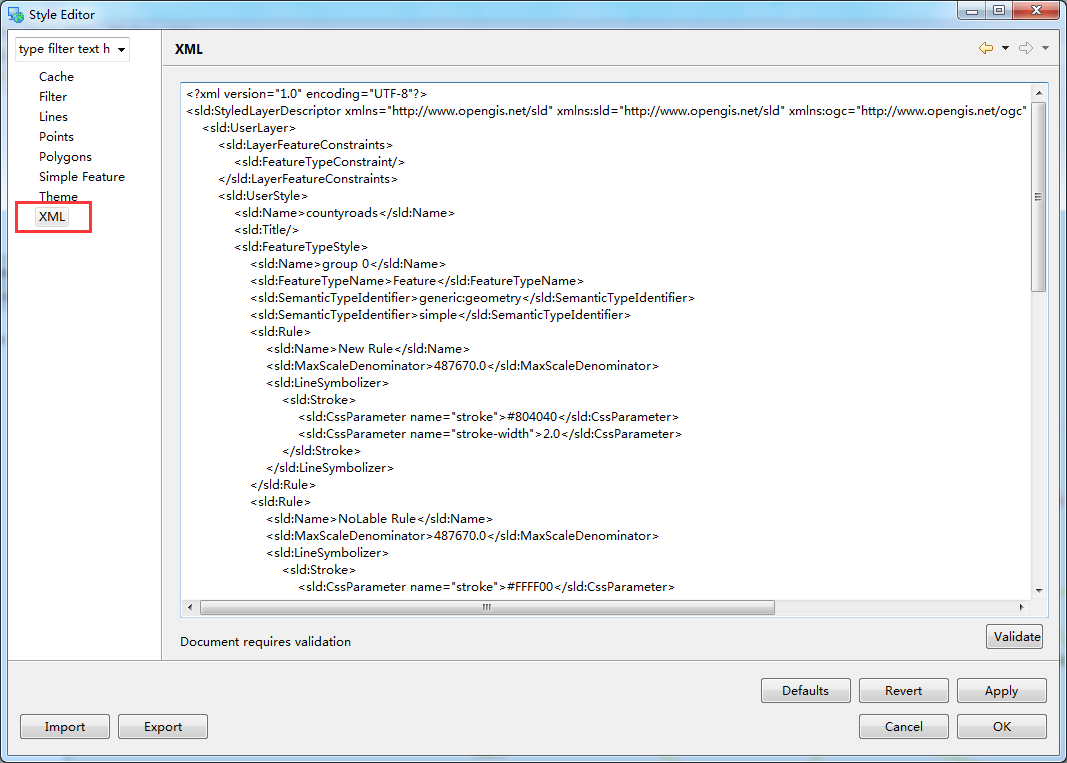Click the vertical scrollbar up arrow
Viewport: 1067px width, 763px height.
(1038, 93)
